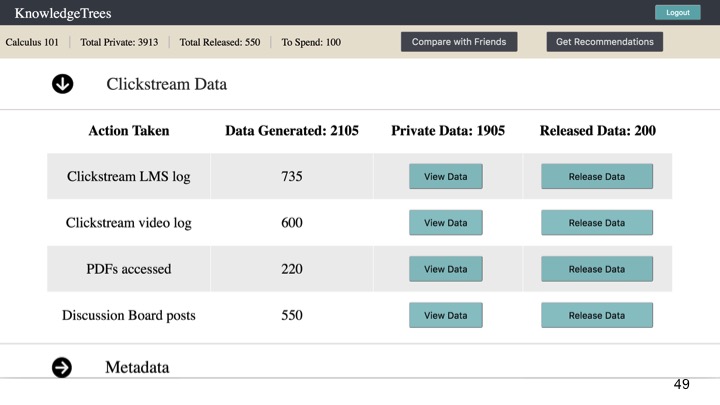The image size is (720, 405).
Task: Click the KnowledgeTrees logo title
Action: 63,13
